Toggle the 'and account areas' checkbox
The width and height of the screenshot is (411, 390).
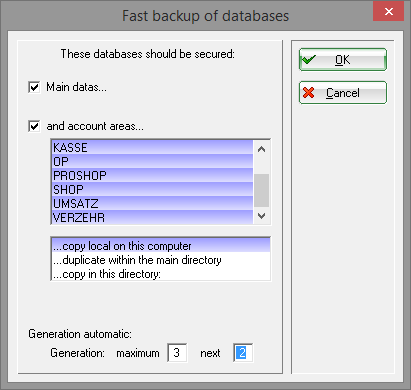tap(34, 126)
